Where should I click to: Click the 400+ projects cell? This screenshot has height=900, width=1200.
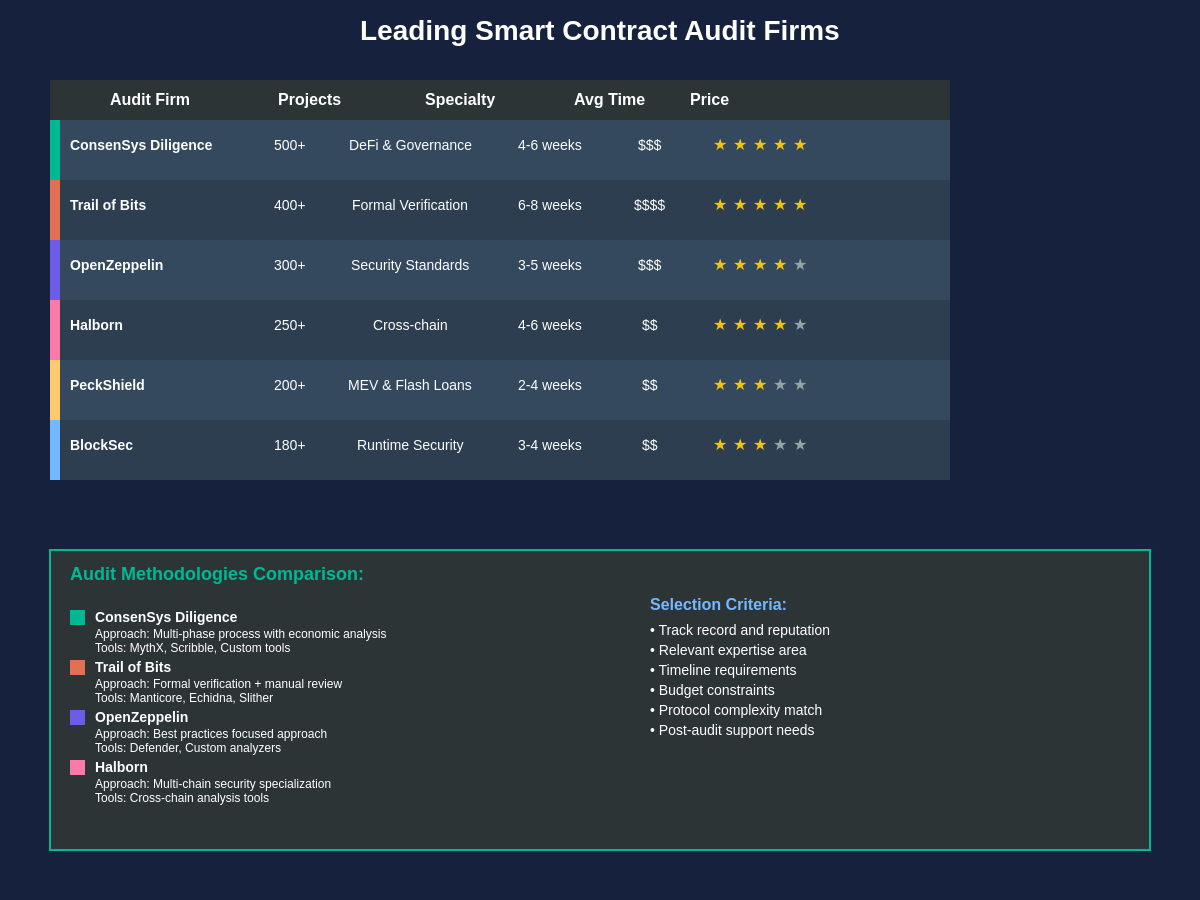[x=290, y=205]
